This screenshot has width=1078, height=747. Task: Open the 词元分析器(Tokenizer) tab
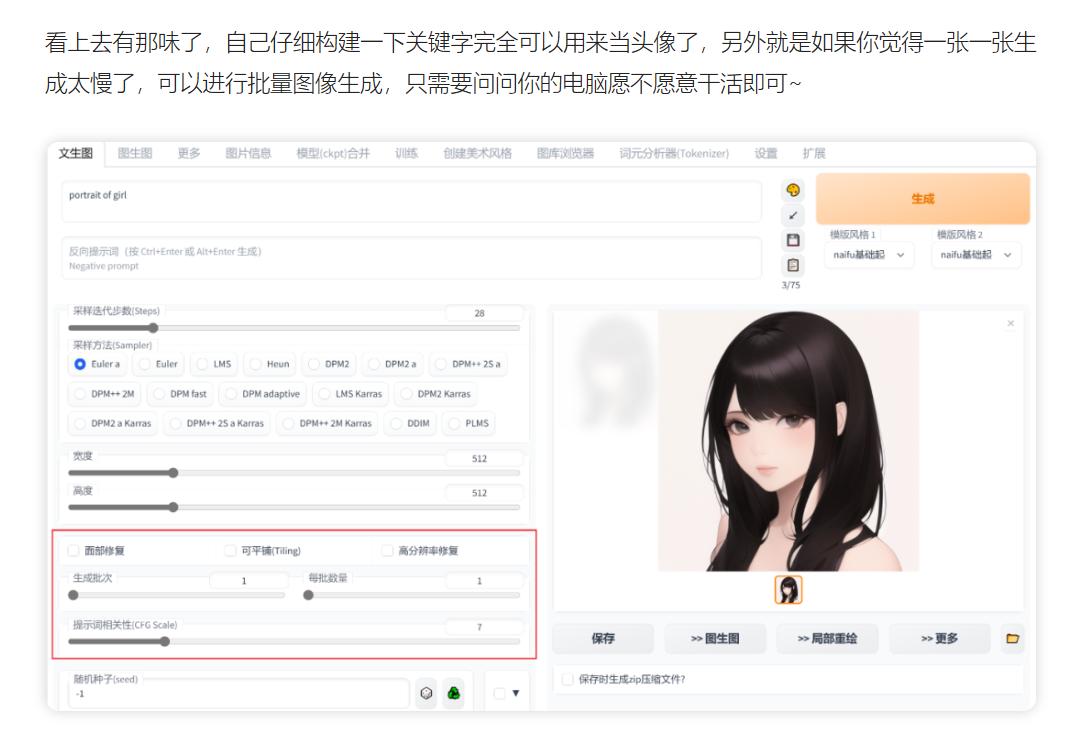[x=674, y=153]
